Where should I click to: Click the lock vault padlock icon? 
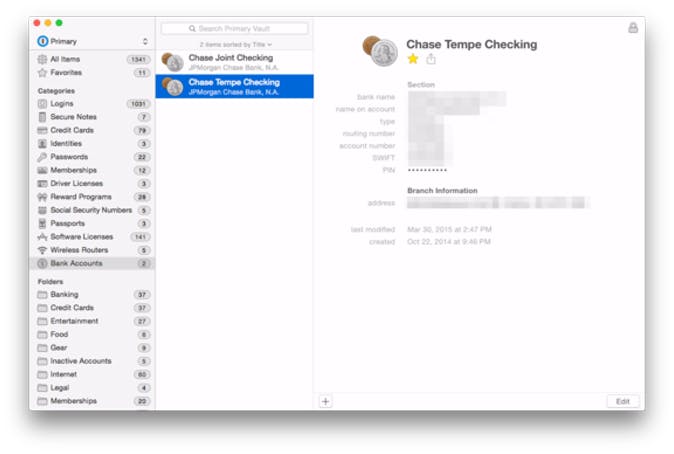point(633,28)
